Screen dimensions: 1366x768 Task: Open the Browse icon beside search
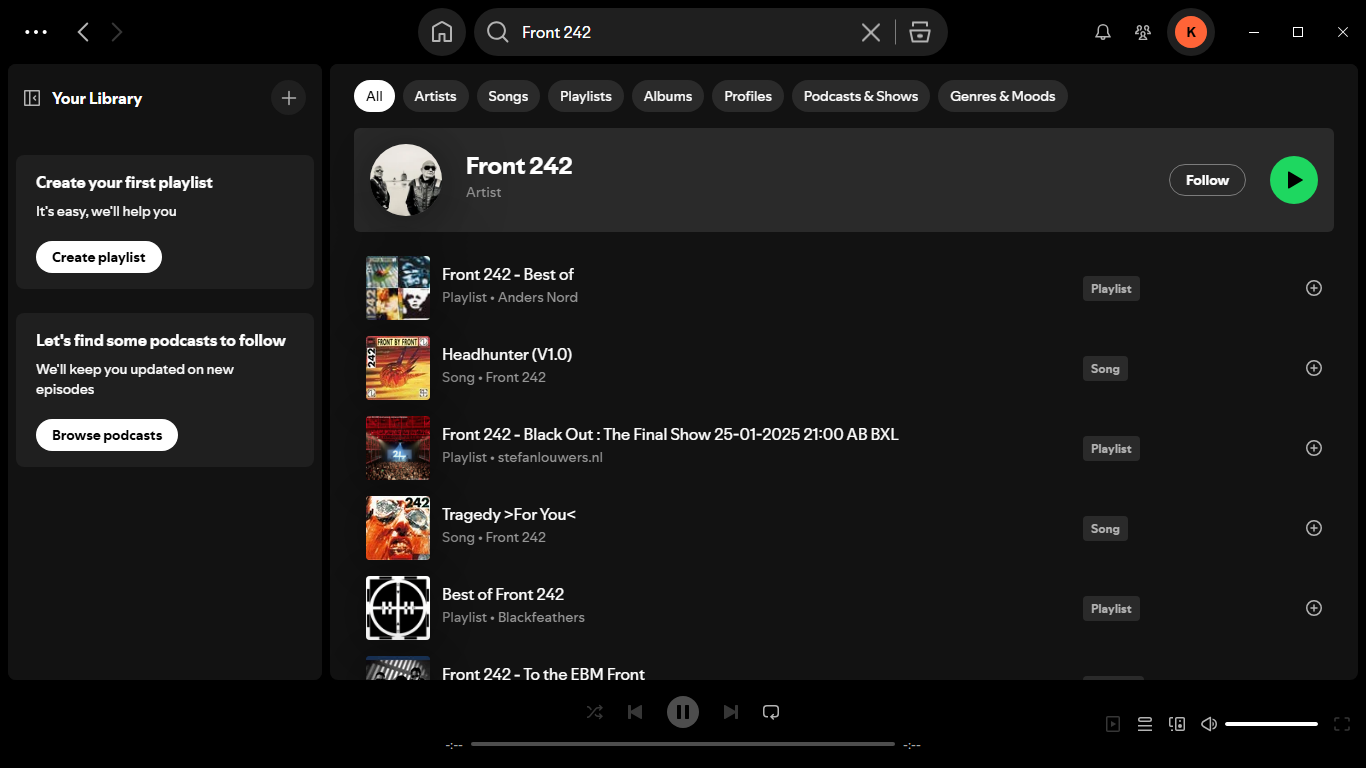click(x=920, y=32)
